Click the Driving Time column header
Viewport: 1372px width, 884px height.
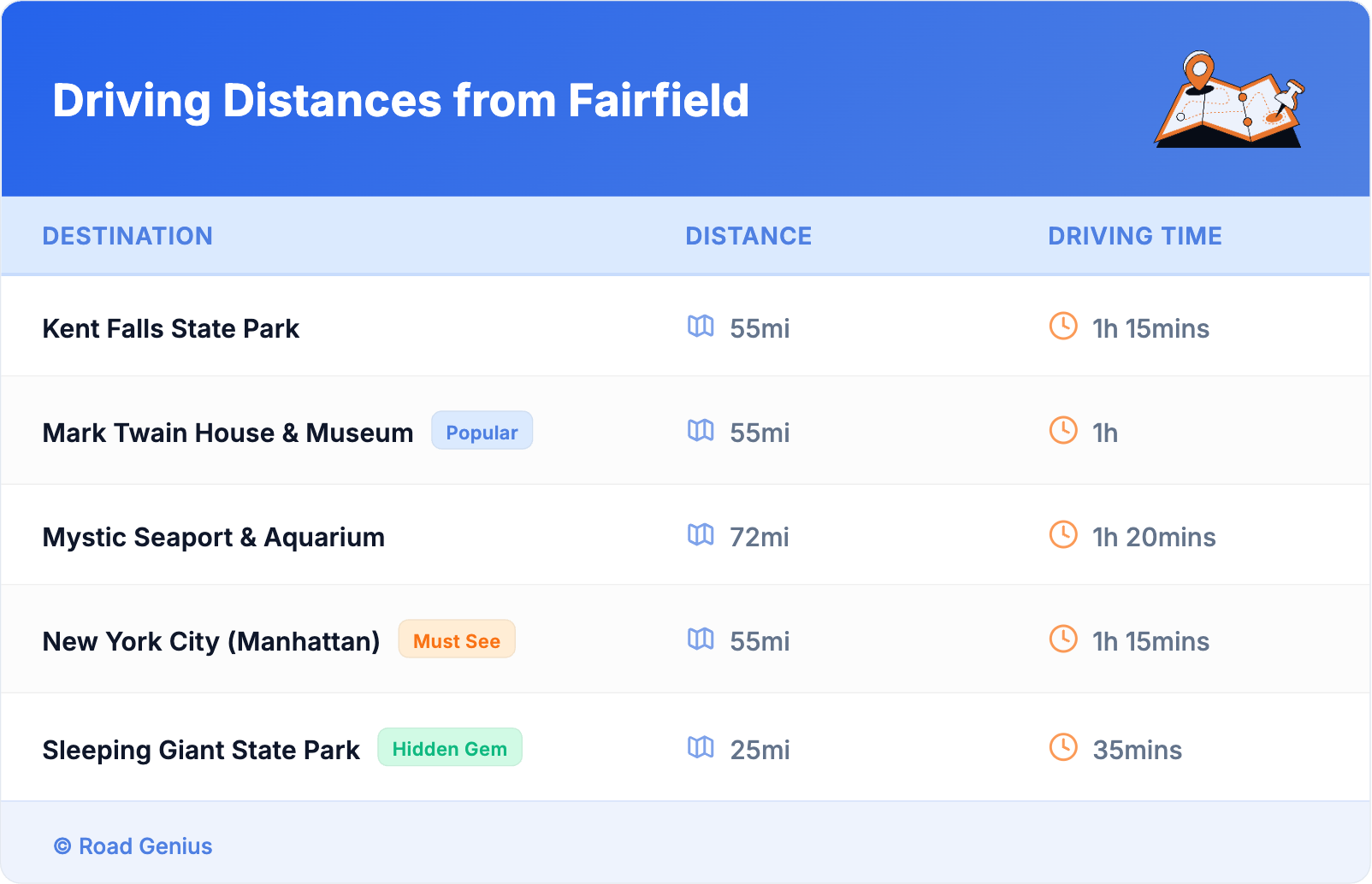(1135, 236)
